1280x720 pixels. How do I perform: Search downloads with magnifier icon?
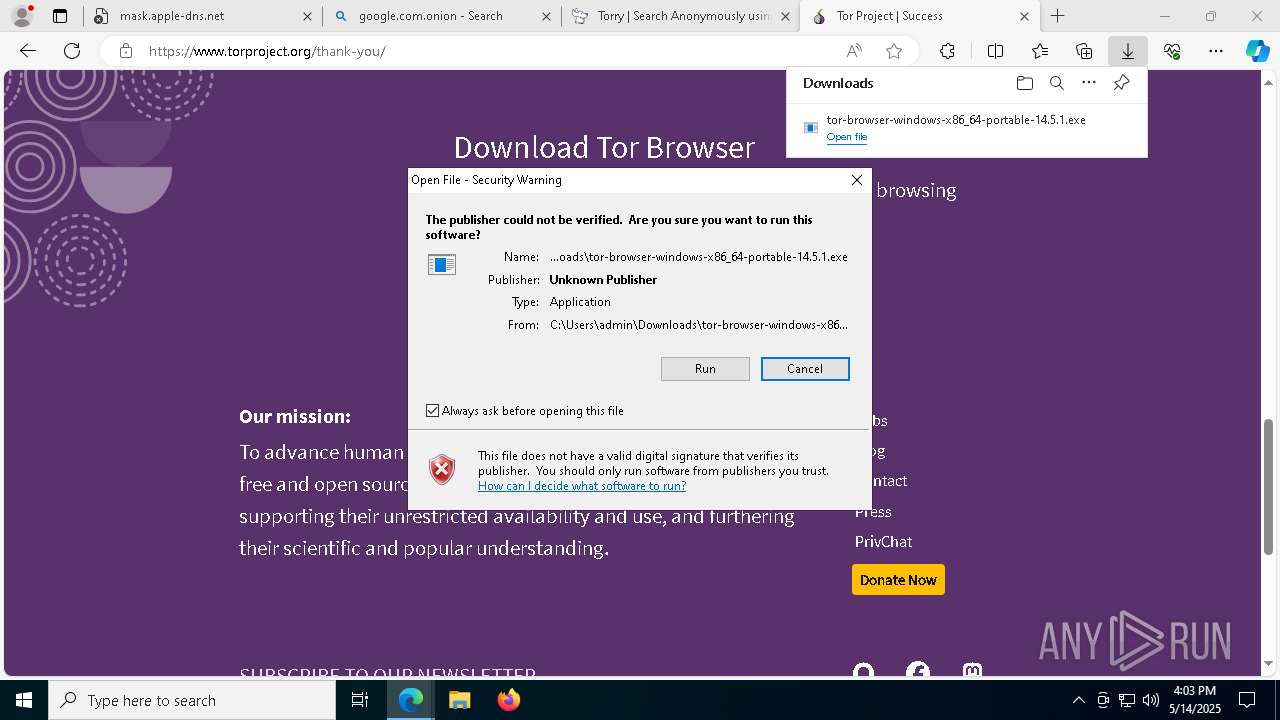pyautogui.click(x=1056, y=83)
